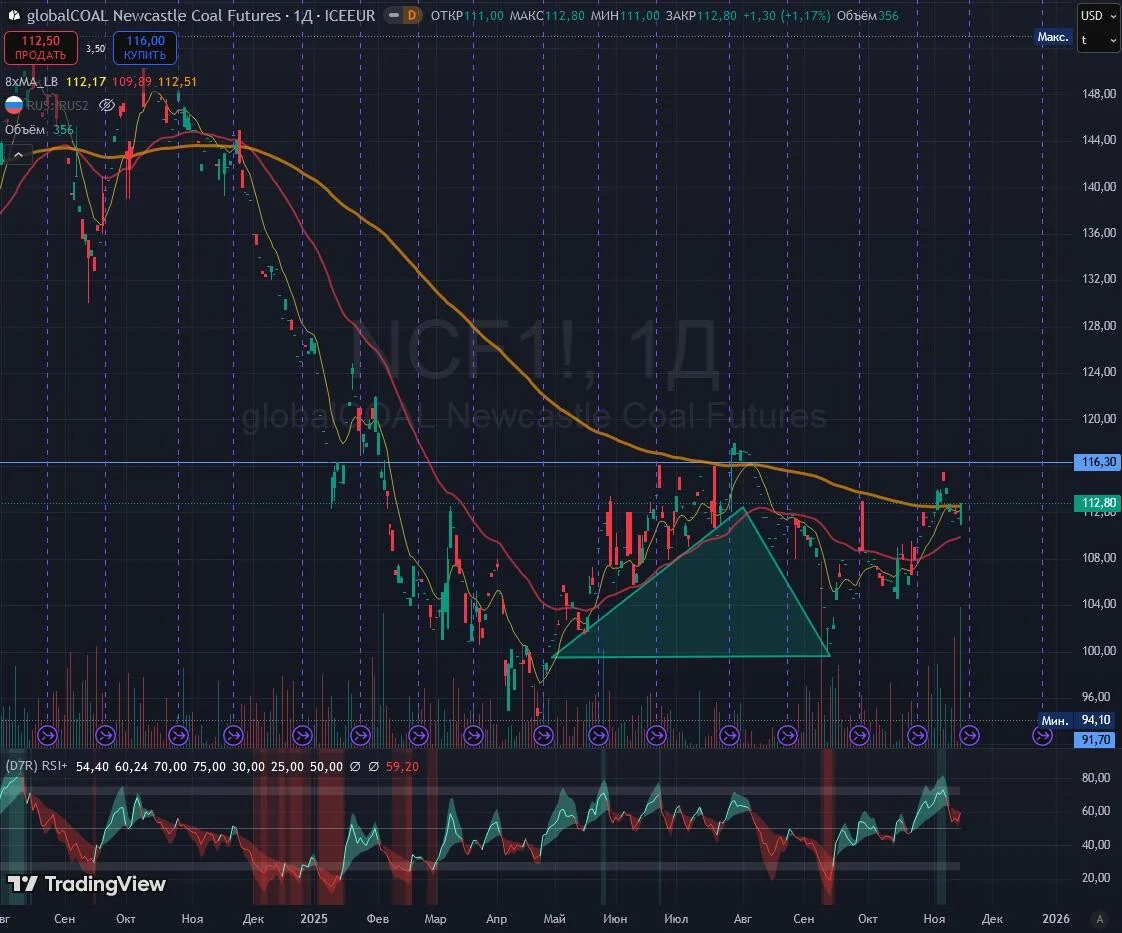Click the green 112,80 last price label
The image size is (1122, 933).
coord(1097,502)
